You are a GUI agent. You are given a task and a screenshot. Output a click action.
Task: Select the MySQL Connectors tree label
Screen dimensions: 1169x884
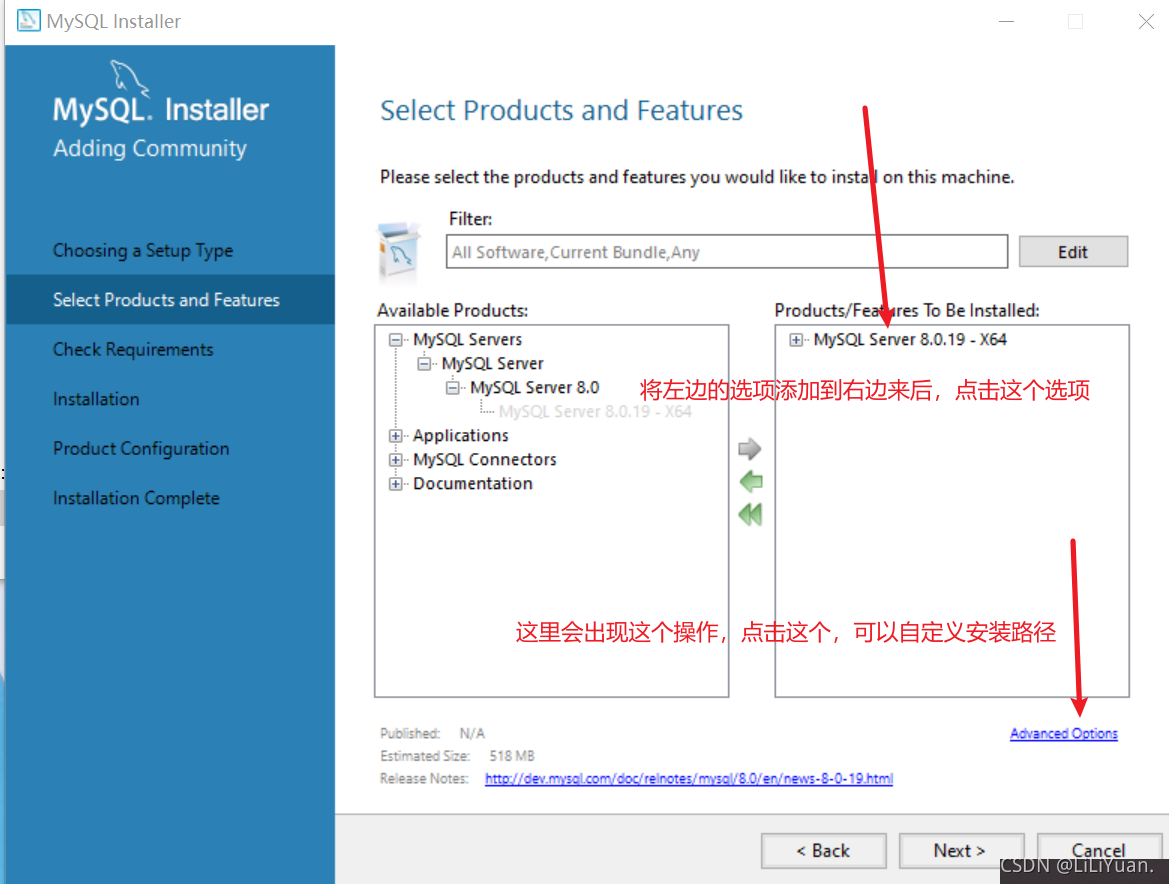tap(485, 460)
